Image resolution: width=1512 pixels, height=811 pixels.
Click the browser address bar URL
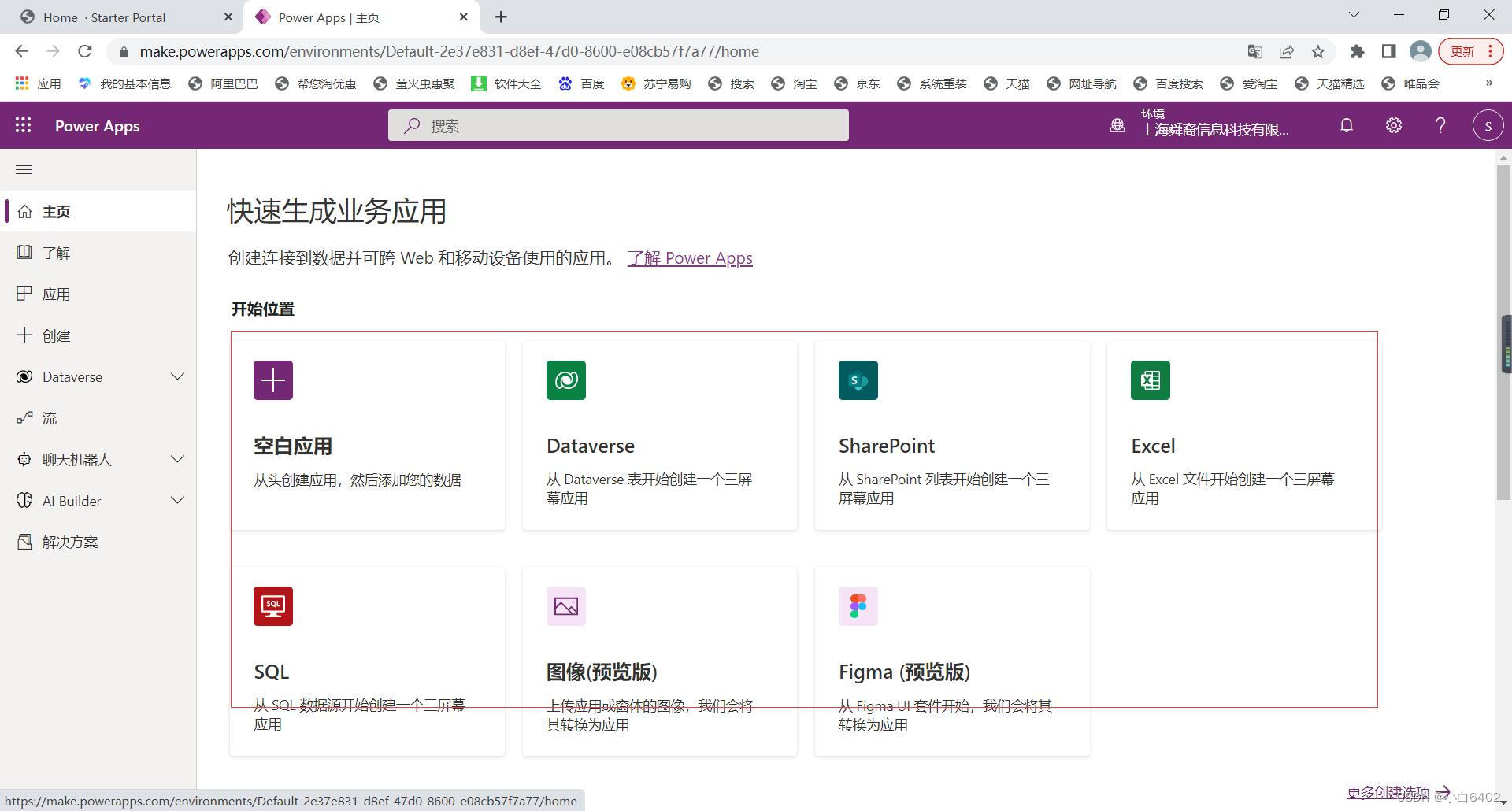click(x=449, y=51)
